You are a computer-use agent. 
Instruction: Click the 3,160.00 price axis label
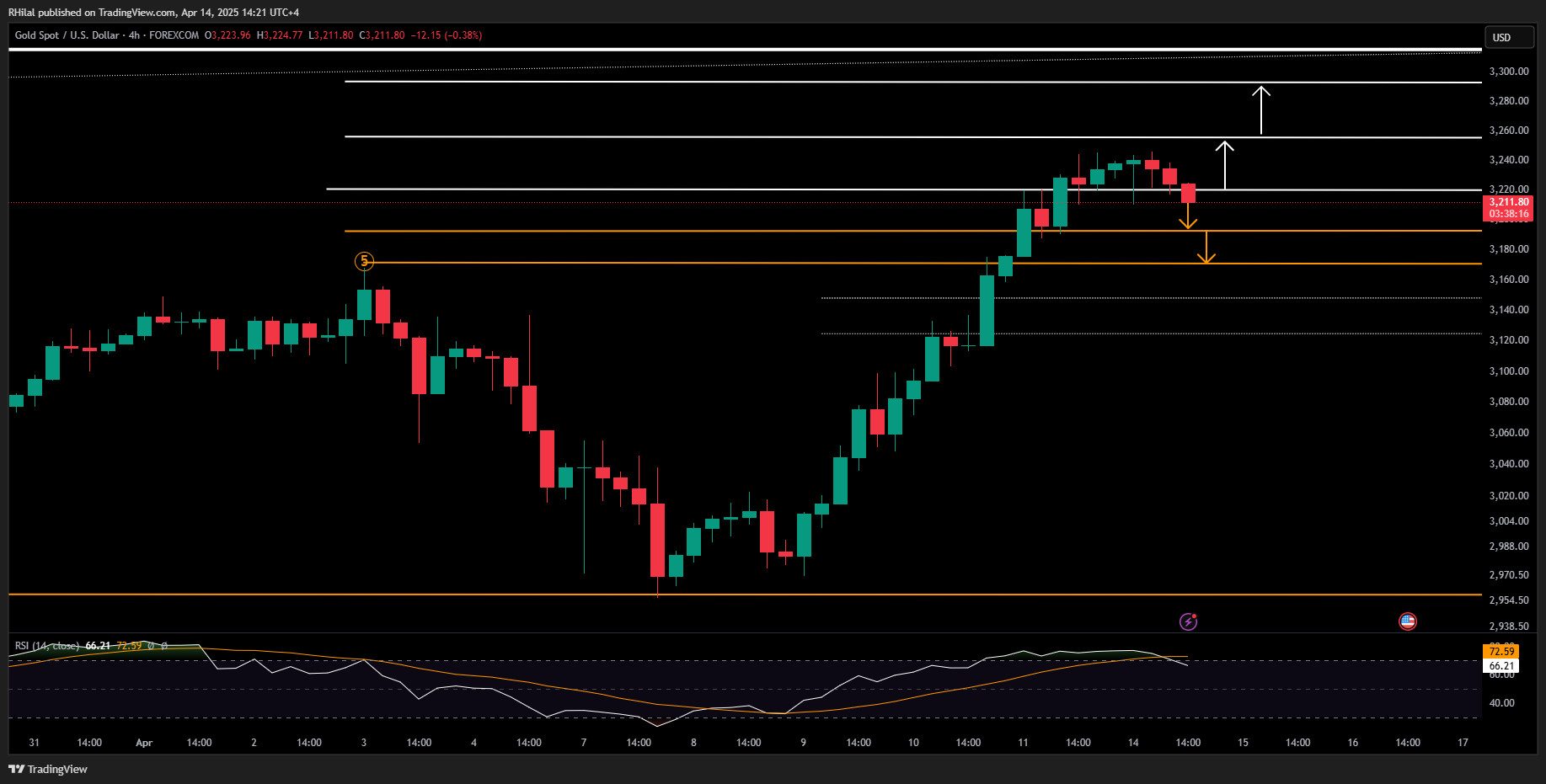pos(1509,280)
